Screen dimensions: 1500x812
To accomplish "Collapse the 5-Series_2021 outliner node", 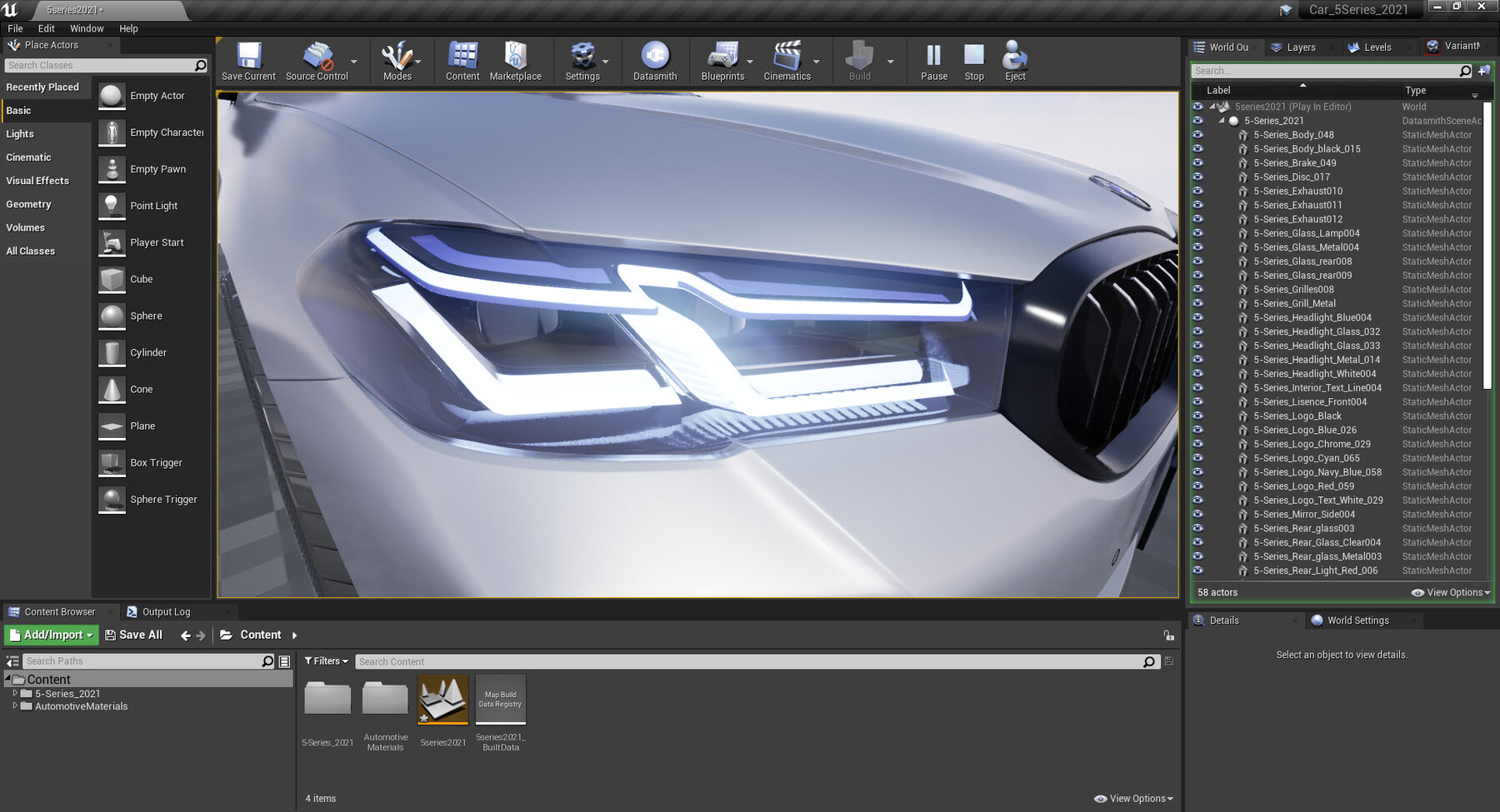I will point(1222,121).
